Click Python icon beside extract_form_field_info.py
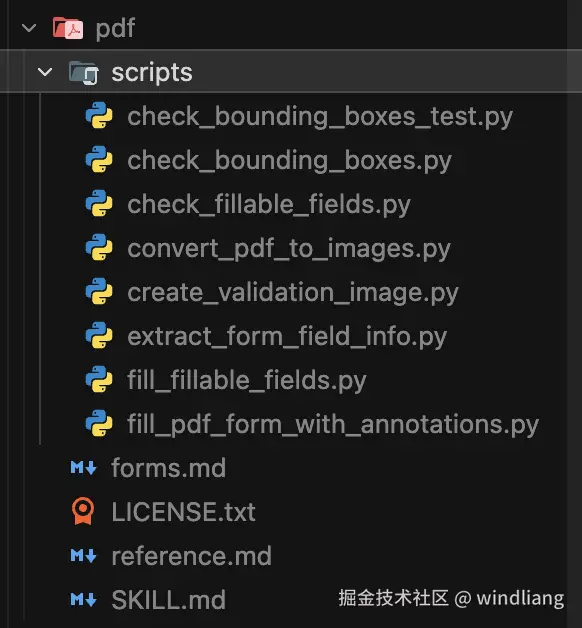Screen dimensions: 582x628 [x=99, y=336]
